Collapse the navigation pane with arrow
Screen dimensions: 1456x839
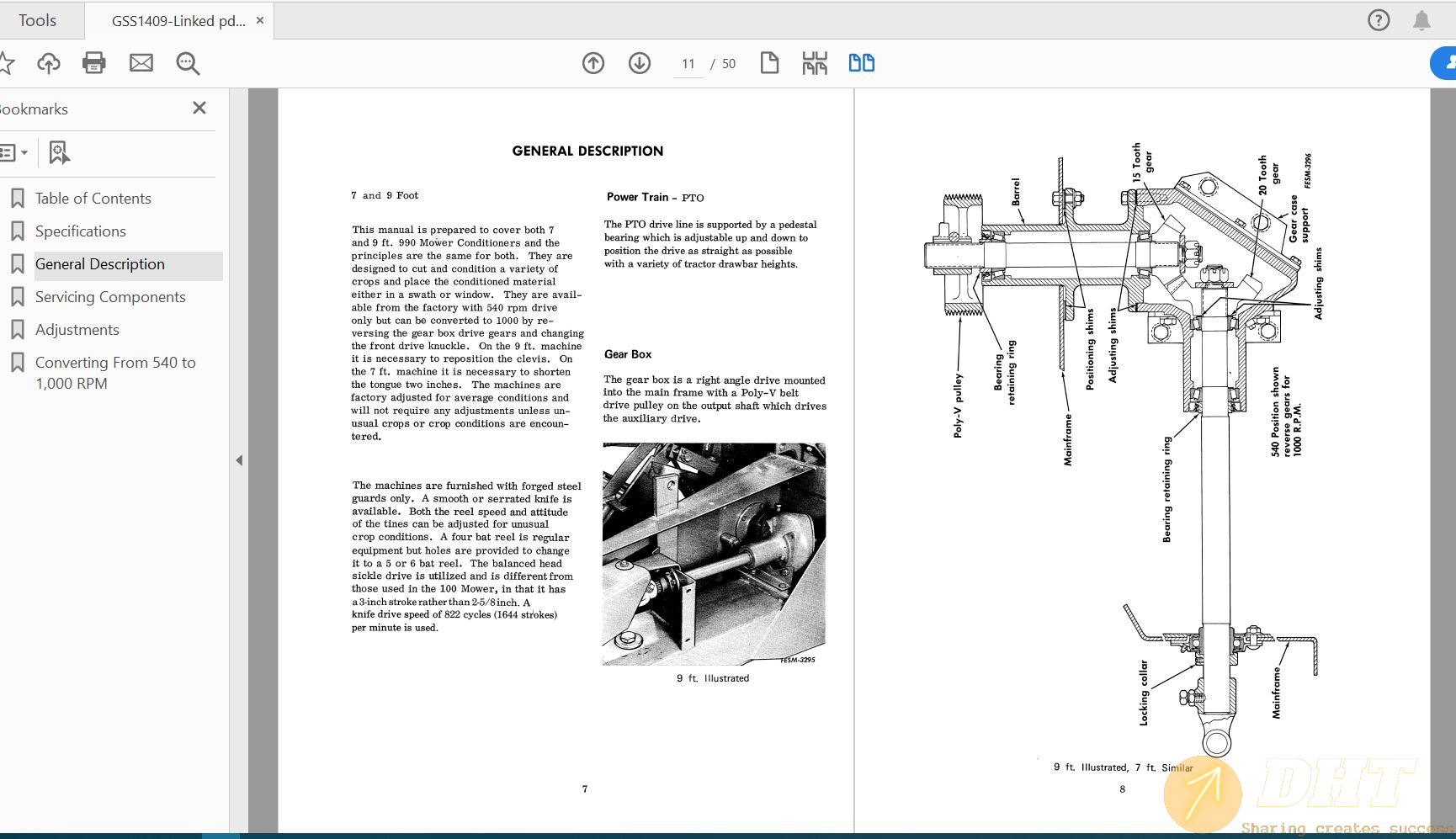(239, 460)
